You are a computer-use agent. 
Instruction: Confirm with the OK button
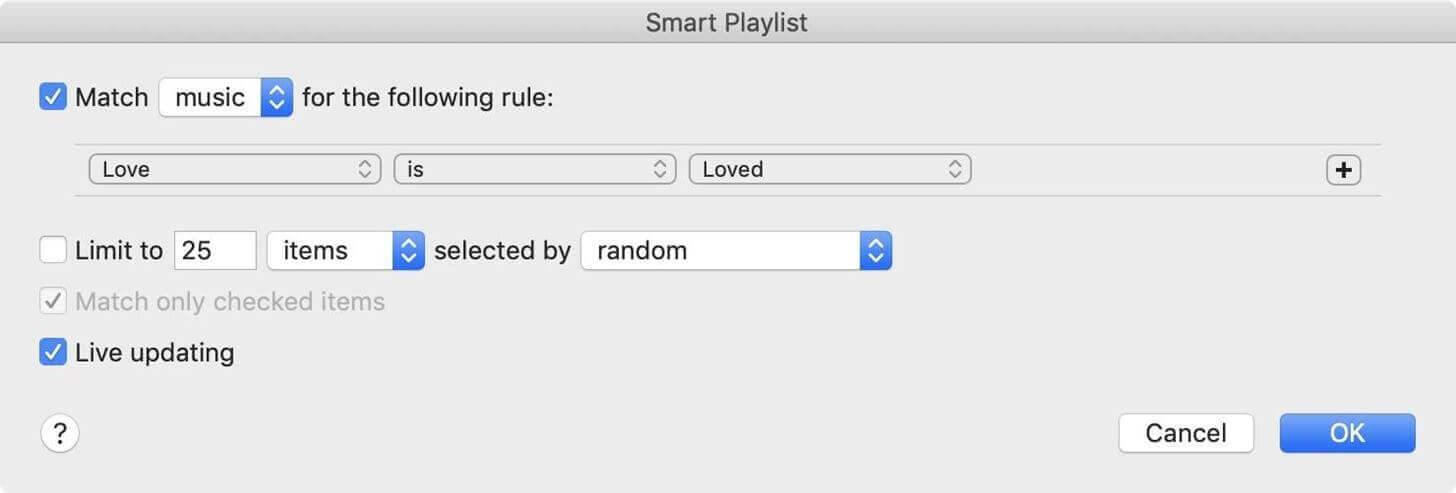pos(1347,433)
